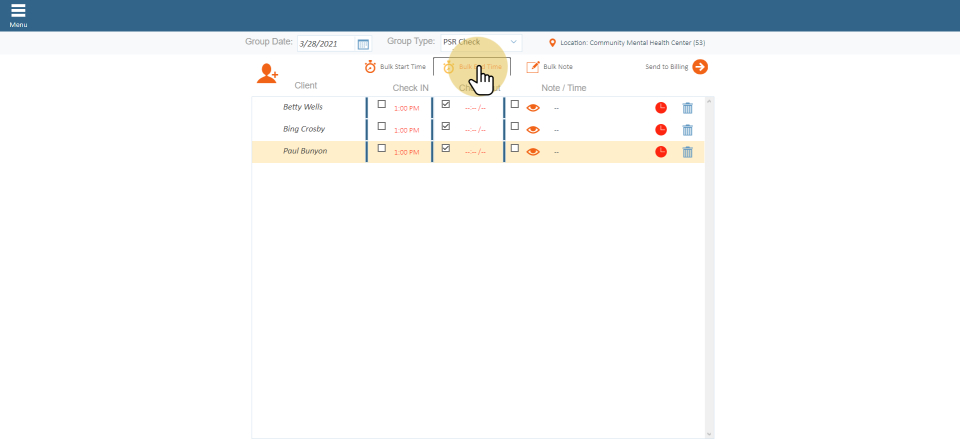
Task: Click the red clock icon for Betty Wells
Action: [x=661, y=107]
